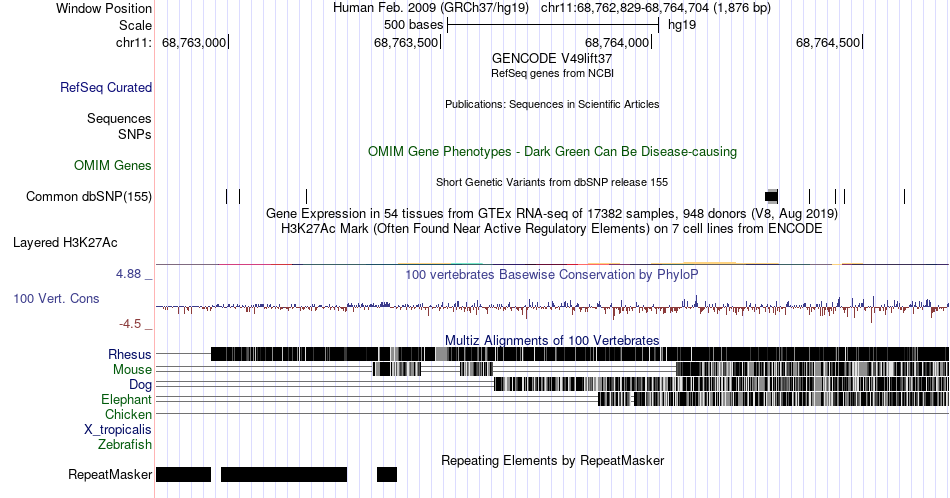Click the small rightmost RepeatMasker block
The height and width of the screenshot is (498, 950).
pos(387,474)
